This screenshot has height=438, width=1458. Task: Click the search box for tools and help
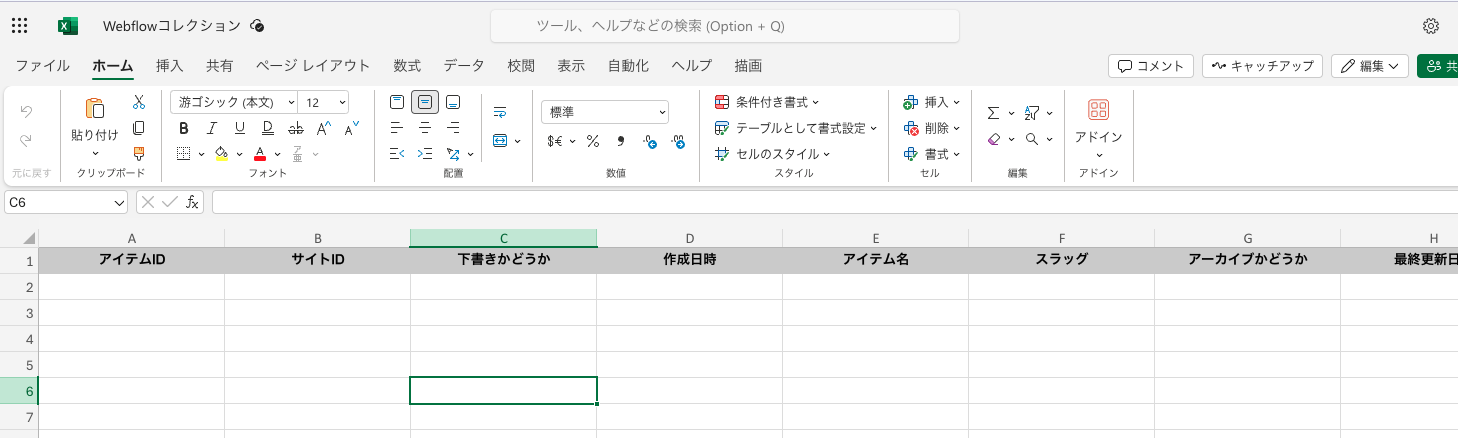[x=724, y=26]
